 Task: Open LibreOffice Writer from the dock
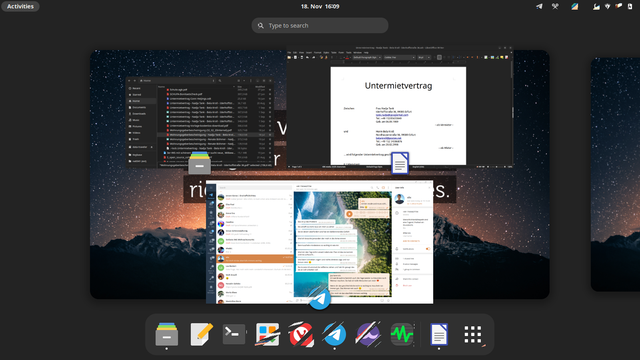[439, 334]
